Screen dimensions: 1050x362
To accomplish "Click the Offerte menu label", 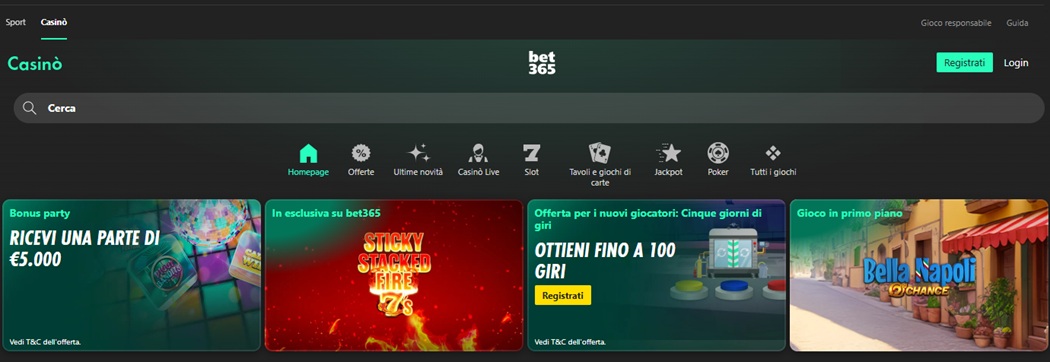I will coord(361,172).
